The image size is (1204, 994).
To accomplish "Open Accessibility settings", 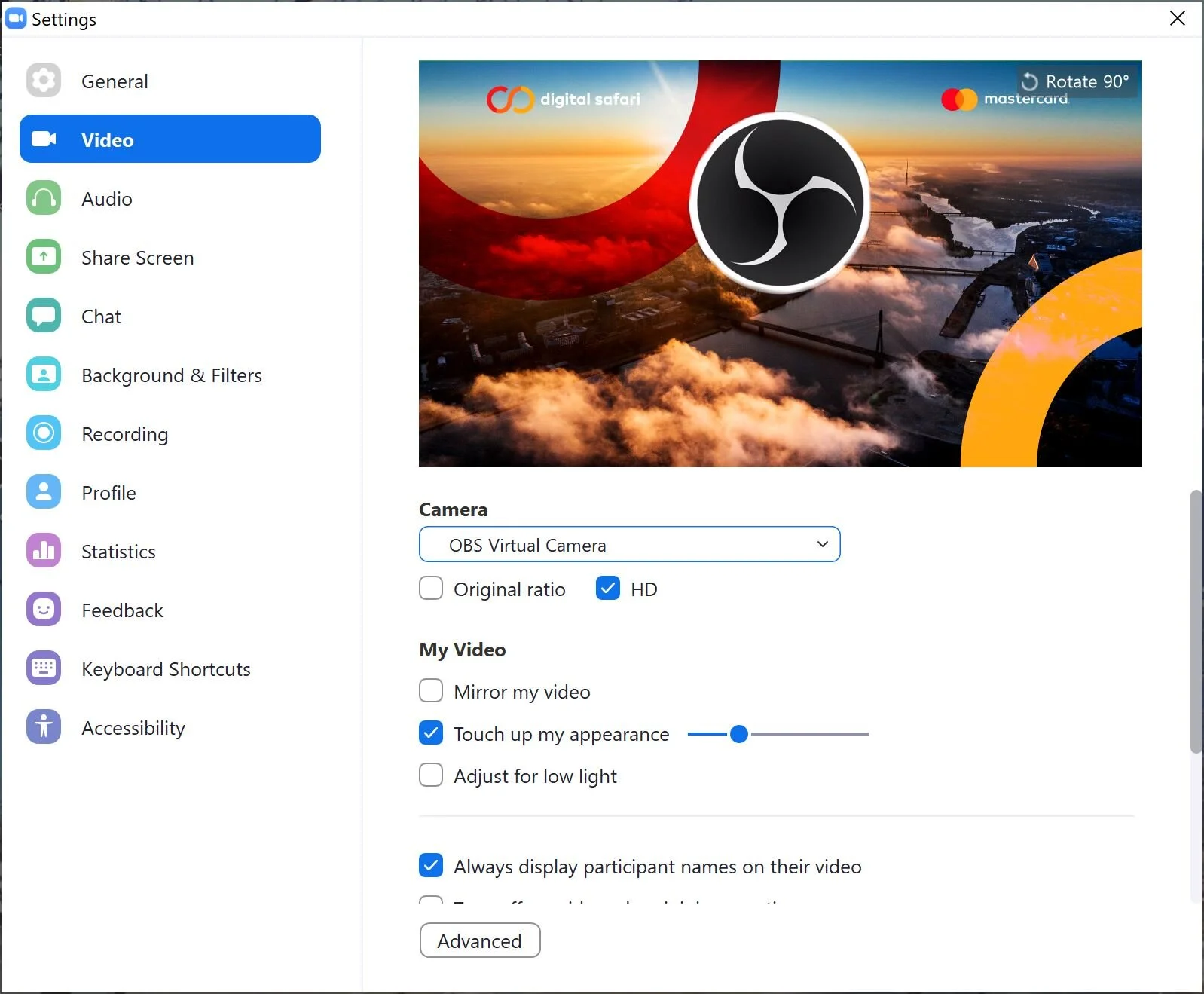I will pos(170,727).
